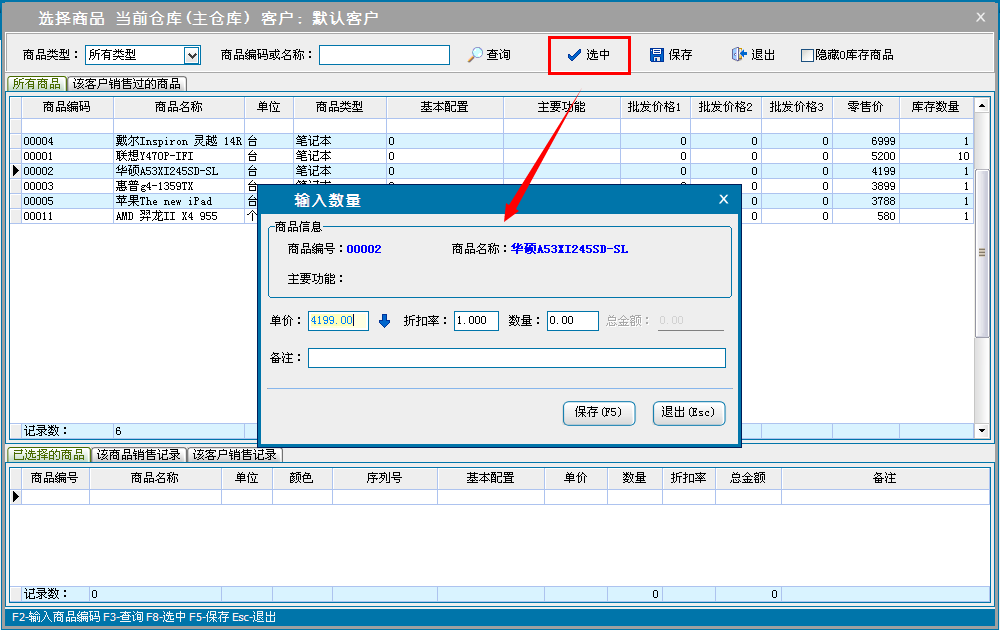Click the 数量 quantity input field
Viewport: 1000px width, 630px height.
[573, 321]
